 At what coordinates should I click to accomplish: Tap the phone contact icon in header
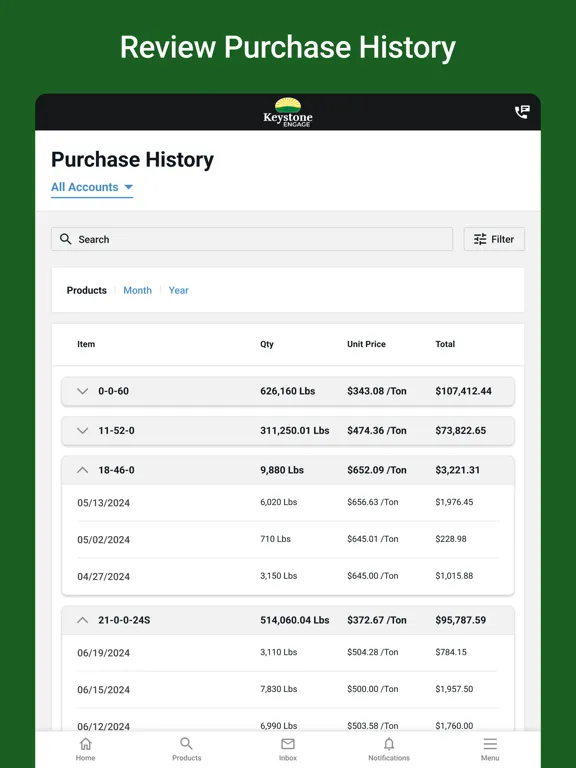pos(522,112)
